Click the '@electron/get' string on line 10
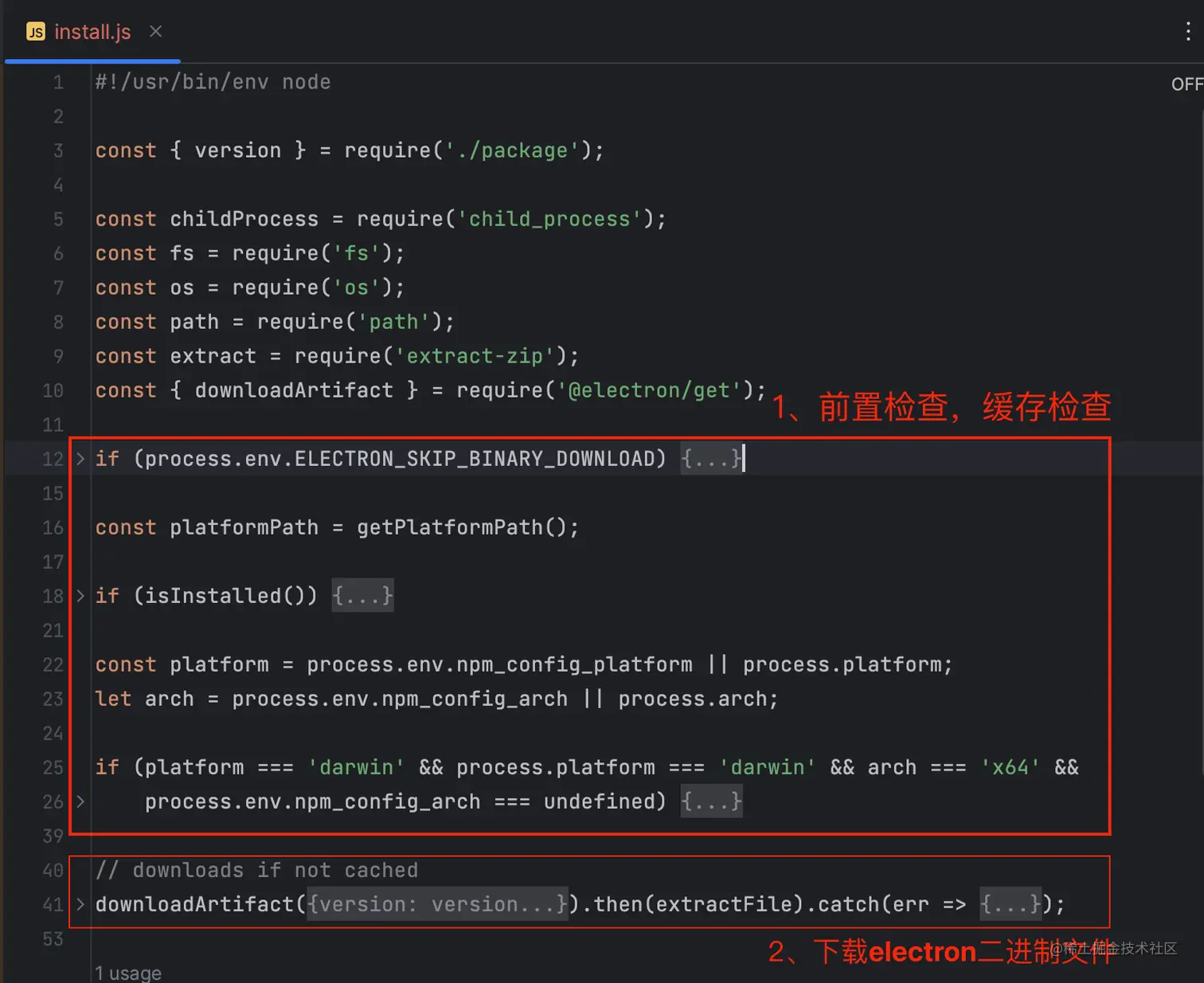The image size is (1204, 983). pyautogui.click(x=650, y=390)
